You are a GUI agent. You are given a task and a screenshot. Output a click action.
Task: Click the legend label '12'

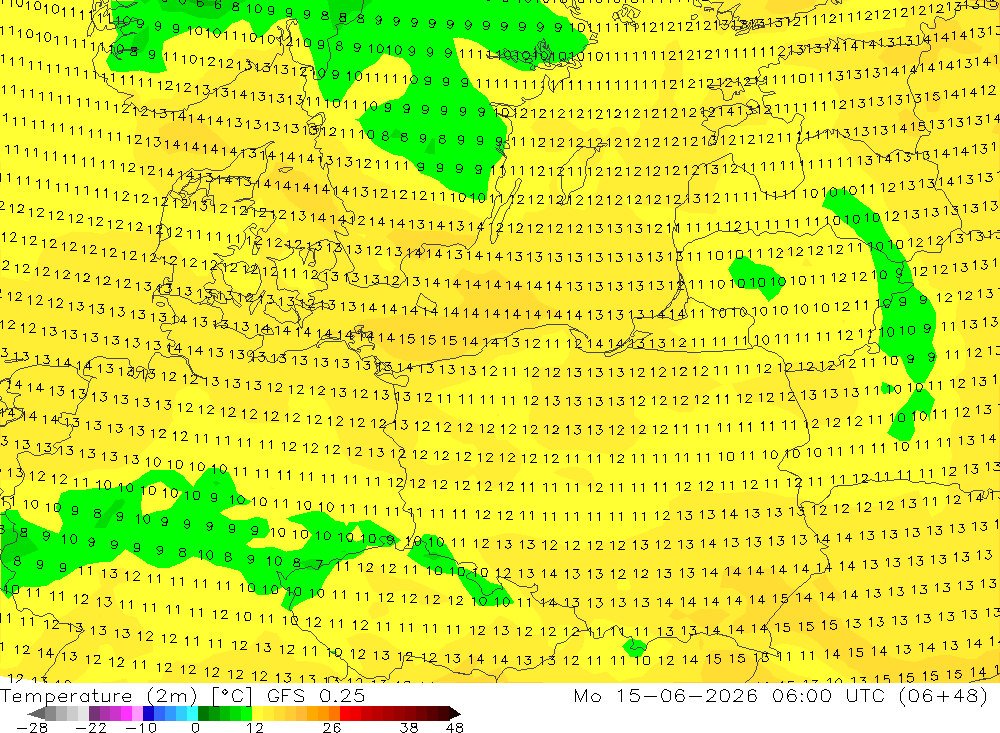pos(254,728)
